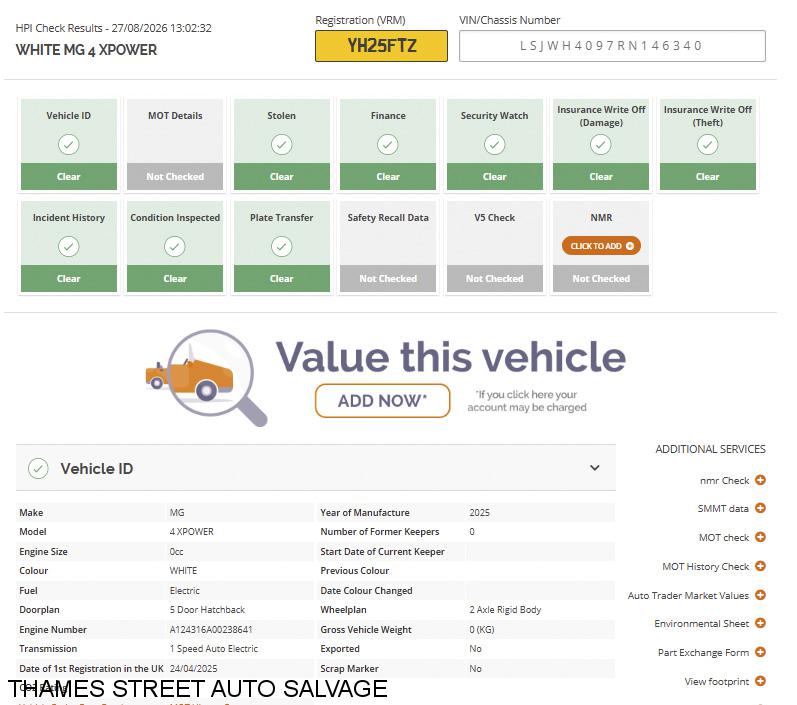Open the View footprint link

click(717, 681)
